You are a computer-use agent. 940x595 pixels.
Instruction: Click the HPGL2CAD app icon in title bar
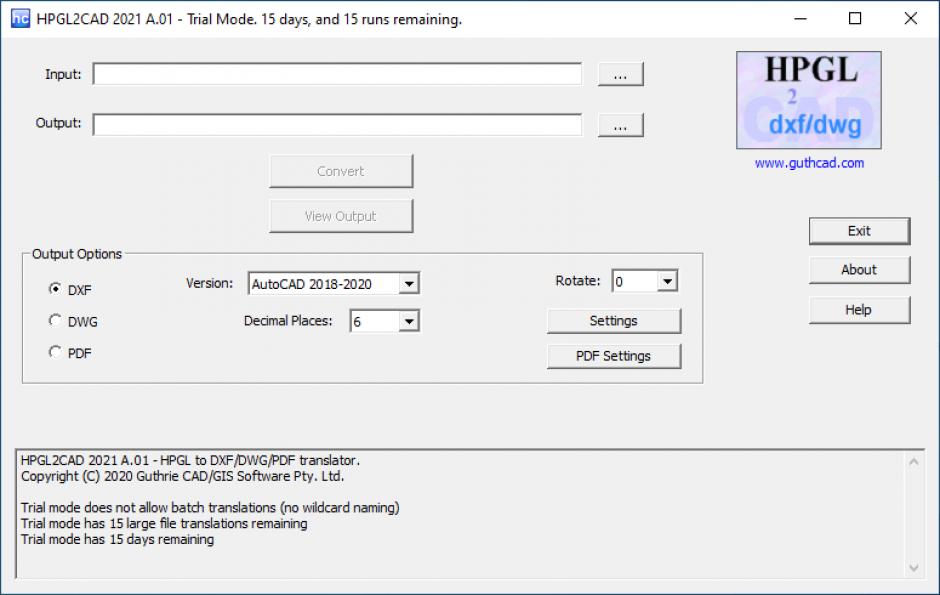20,19
